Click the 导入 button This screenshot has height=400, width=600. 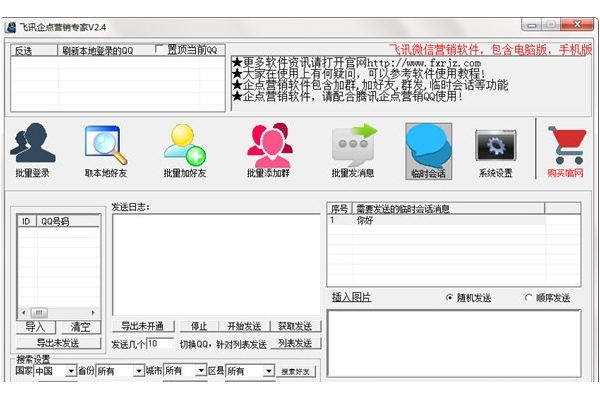click(x=36, y=327)
